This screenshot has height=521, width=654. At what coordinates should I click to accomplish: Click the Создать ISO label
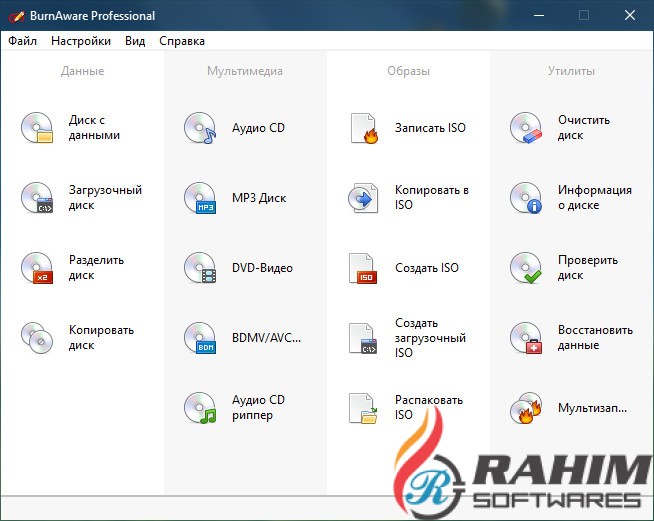[427, 268]
